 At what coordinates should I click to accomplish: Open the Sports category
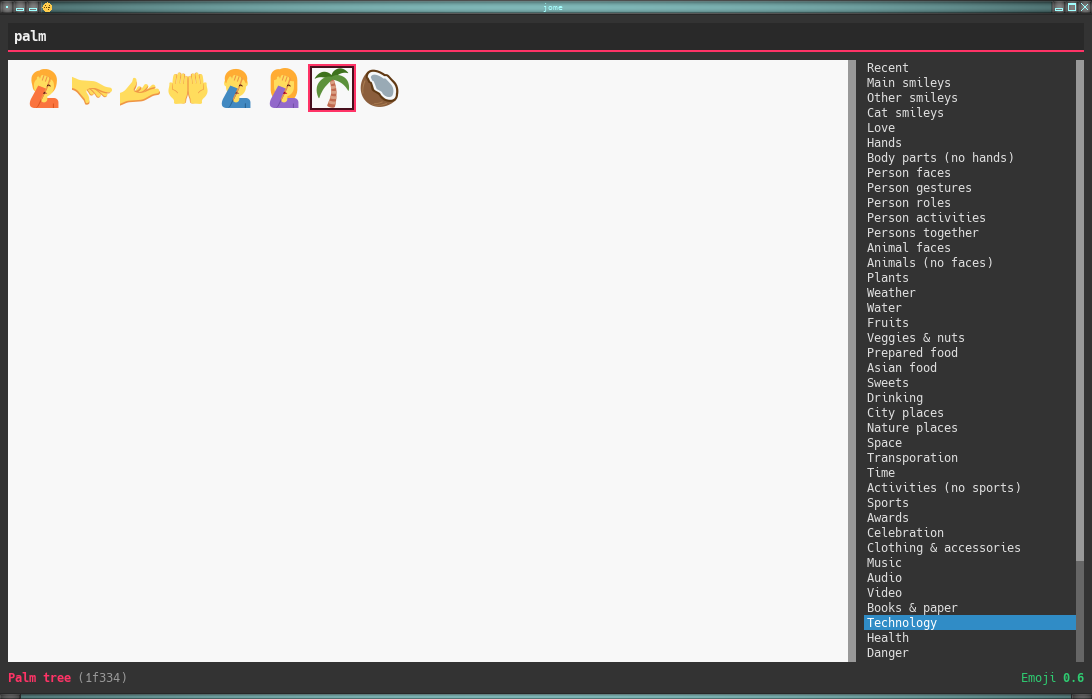tap(969, 502)
